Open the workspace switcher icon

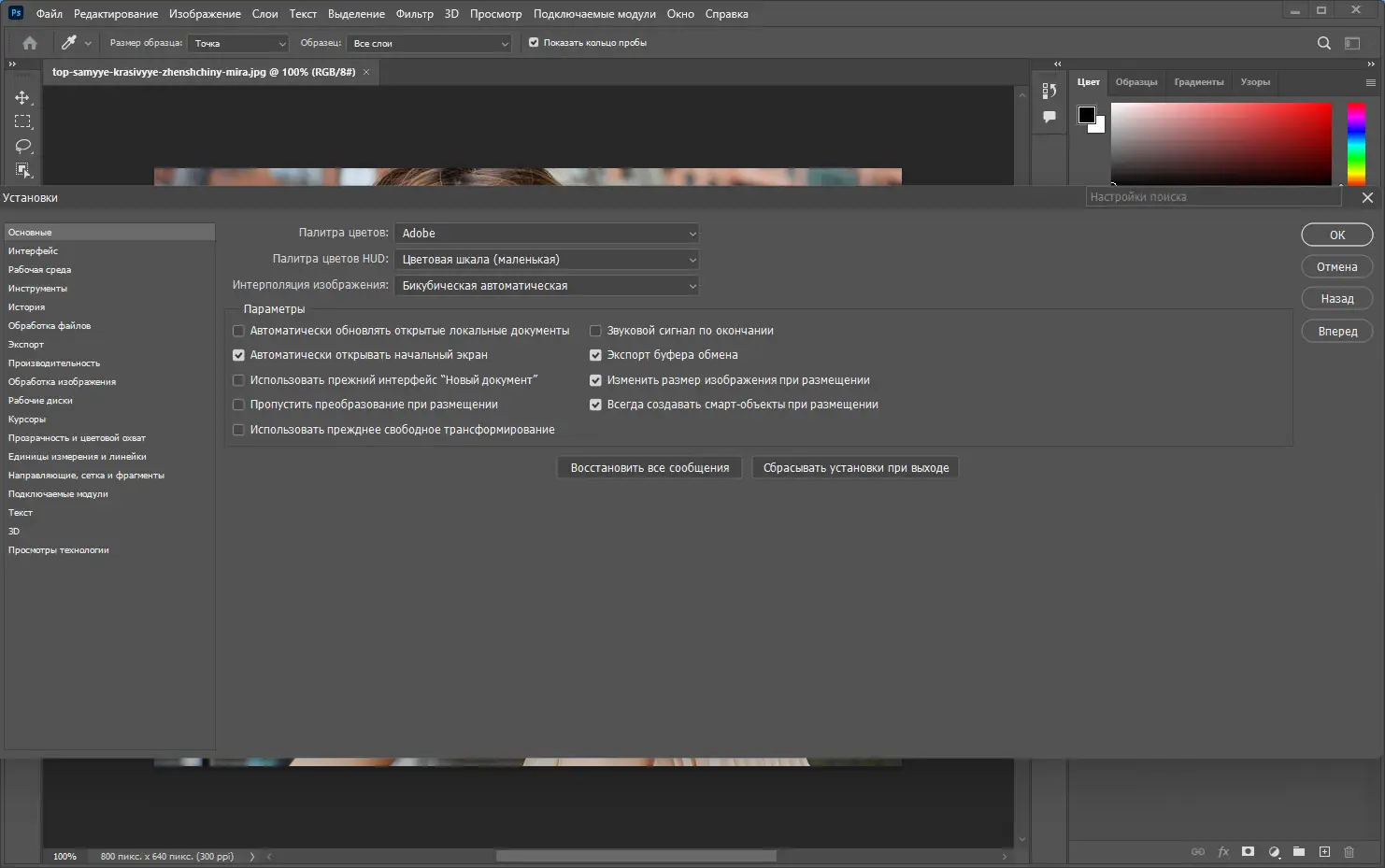(1352, 43)
